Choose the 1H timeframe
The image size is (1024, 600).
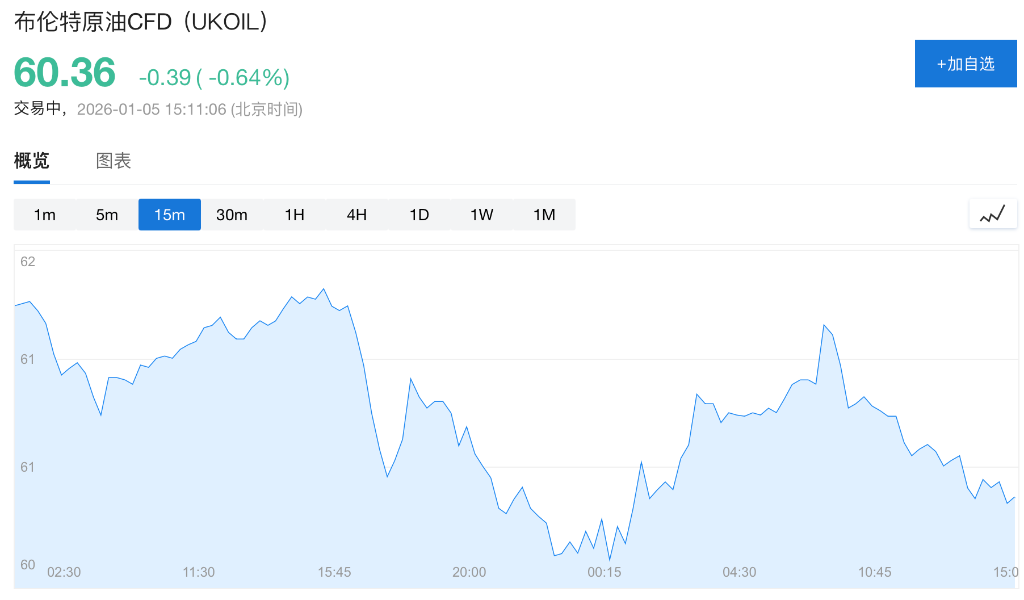pos(294,215)
